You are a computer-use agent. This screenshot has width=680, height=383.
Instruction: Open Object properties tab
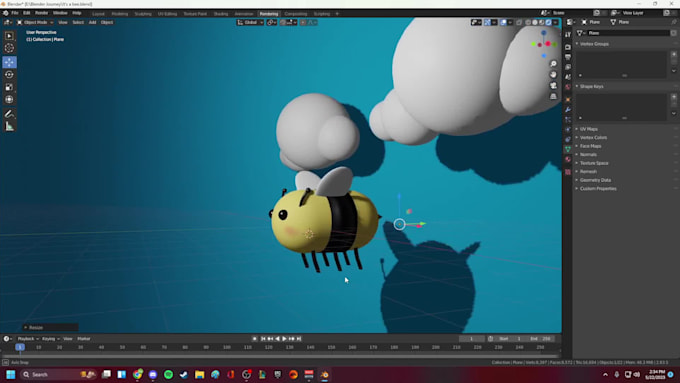(x=568, y=99)
